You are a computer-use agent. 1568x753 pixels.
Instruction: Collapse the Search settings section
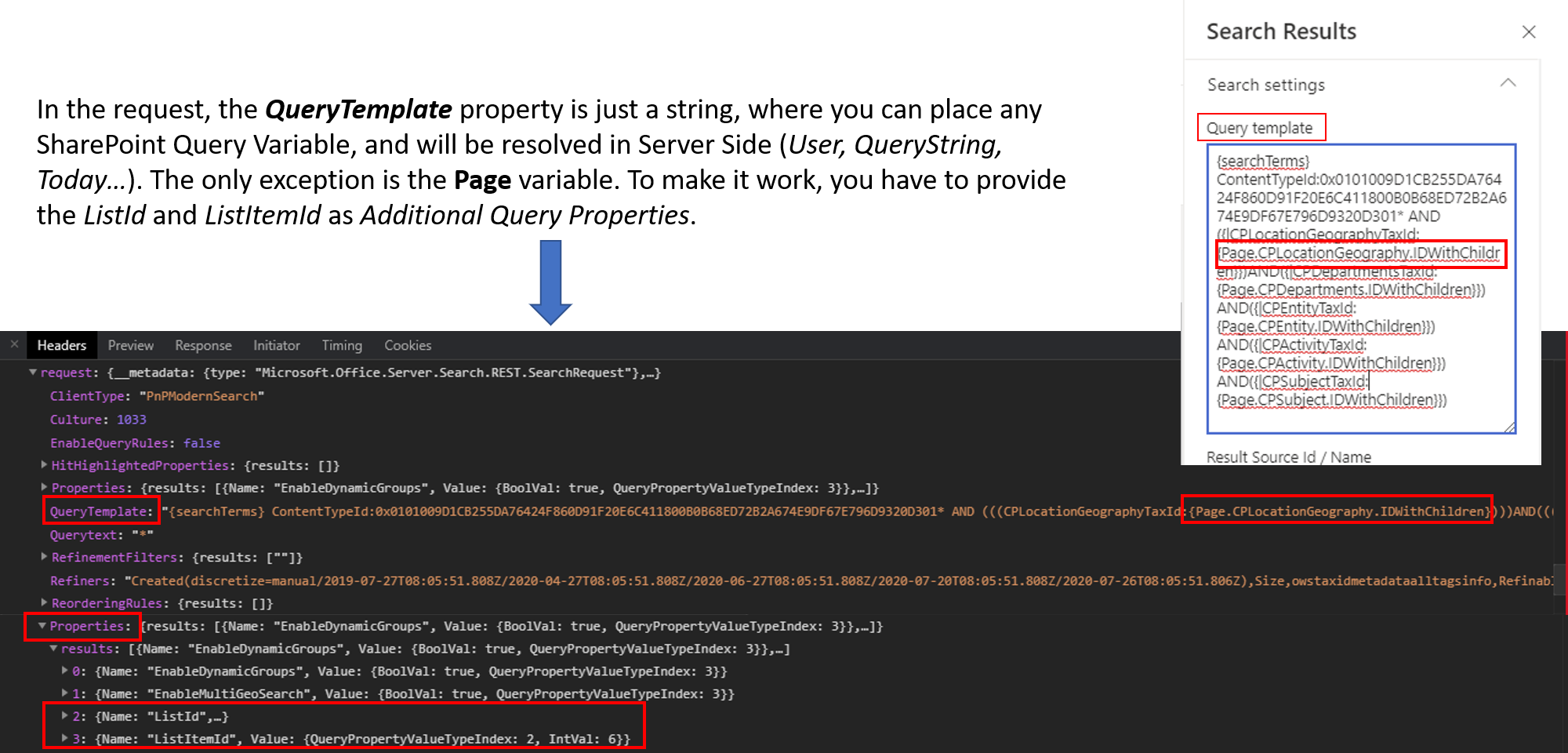(1508, 83)
